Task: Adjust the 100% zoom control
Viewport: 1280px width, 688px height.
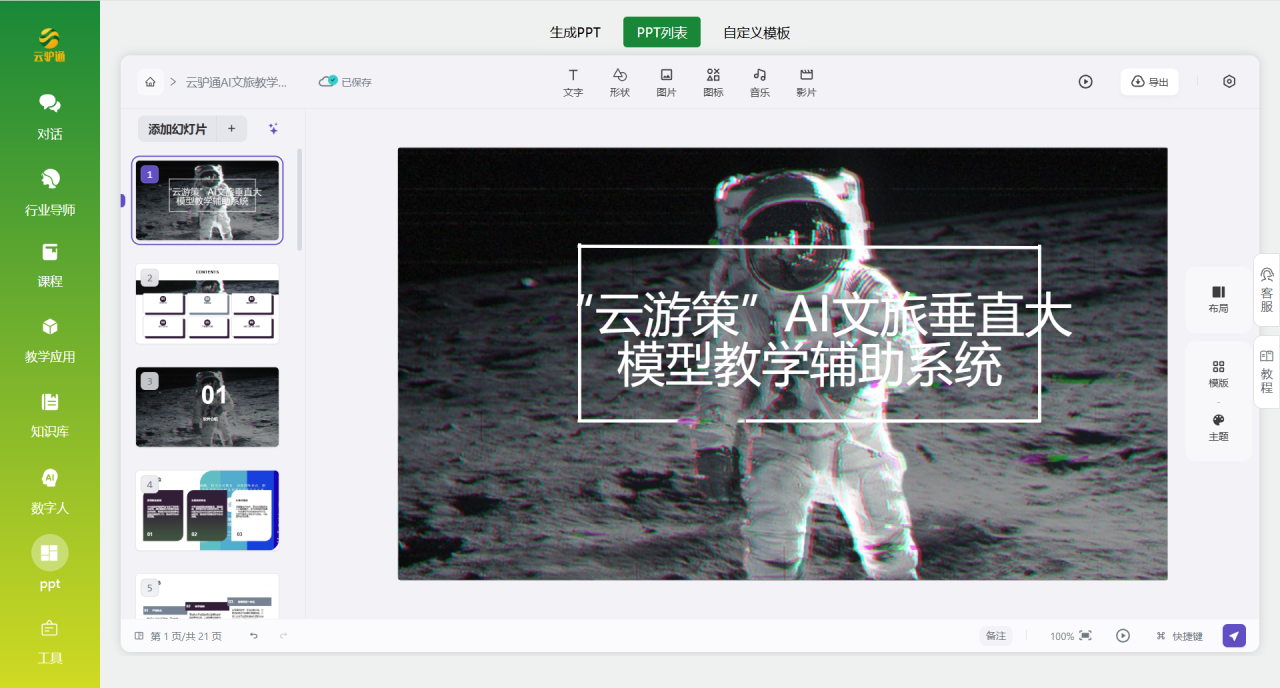Action: tap(1066, 635)
